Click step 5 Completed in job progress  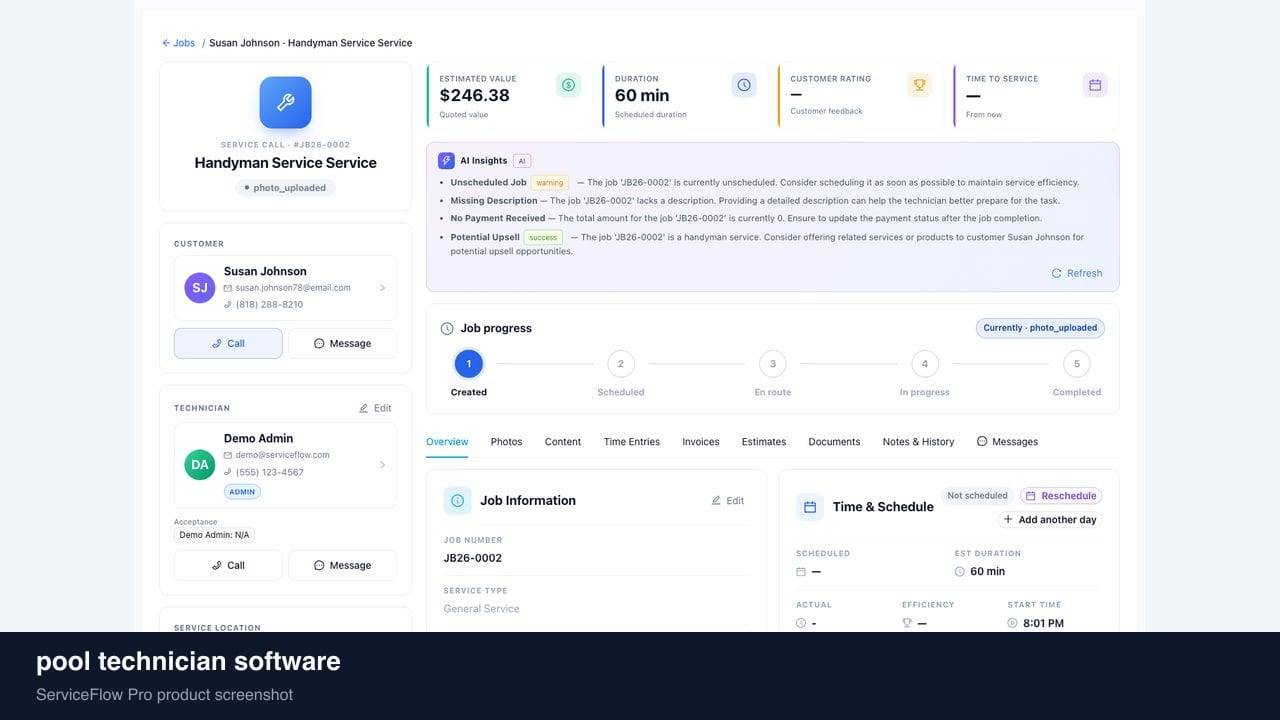1077,364
